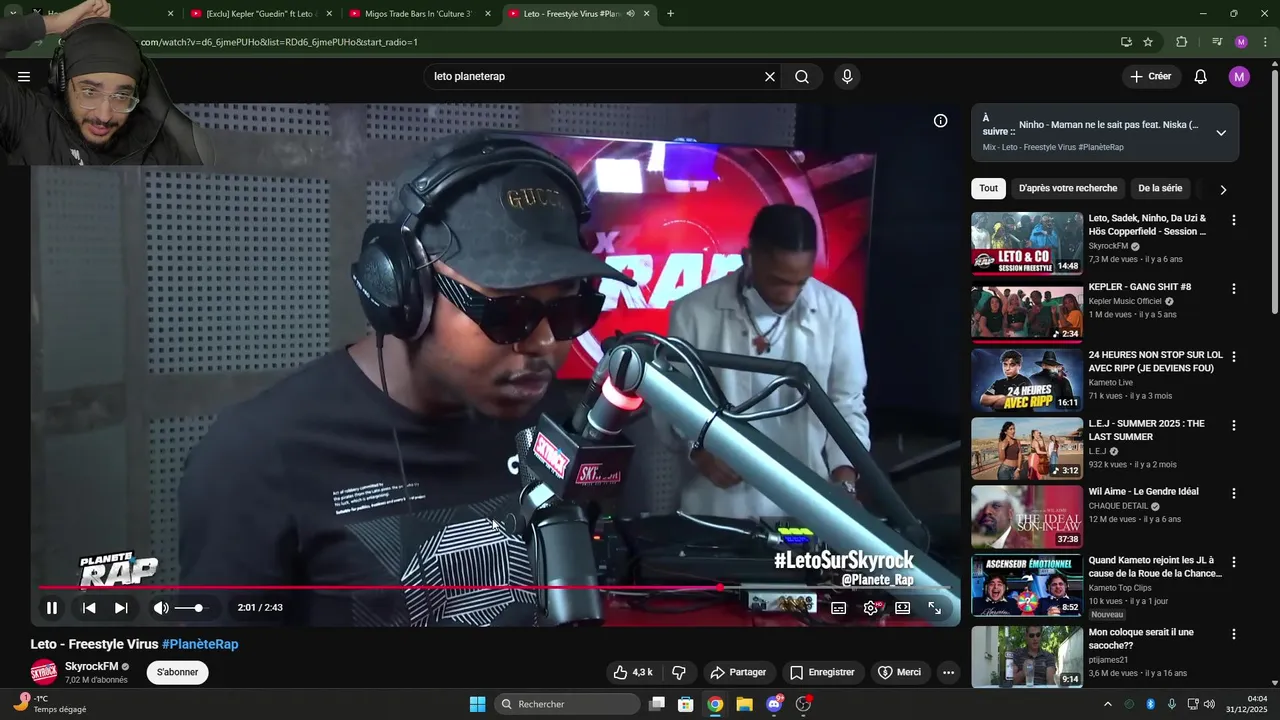Seek on the red video progress bar
The height and width of the screenshot is (720, 1280).
click(495, 587)
